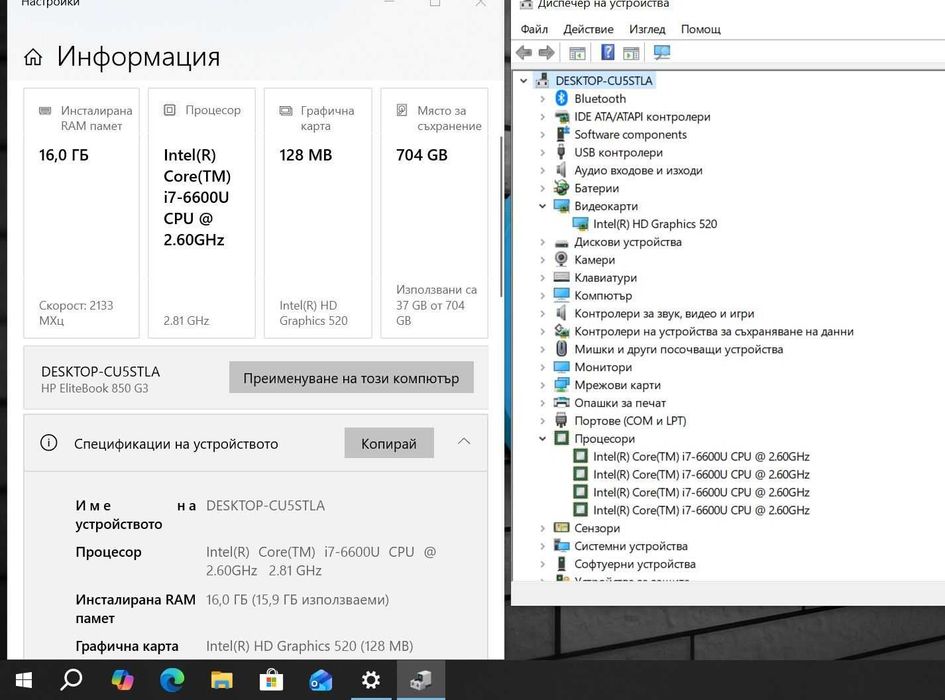Open Outlook from taskbar

coord(321,680)
